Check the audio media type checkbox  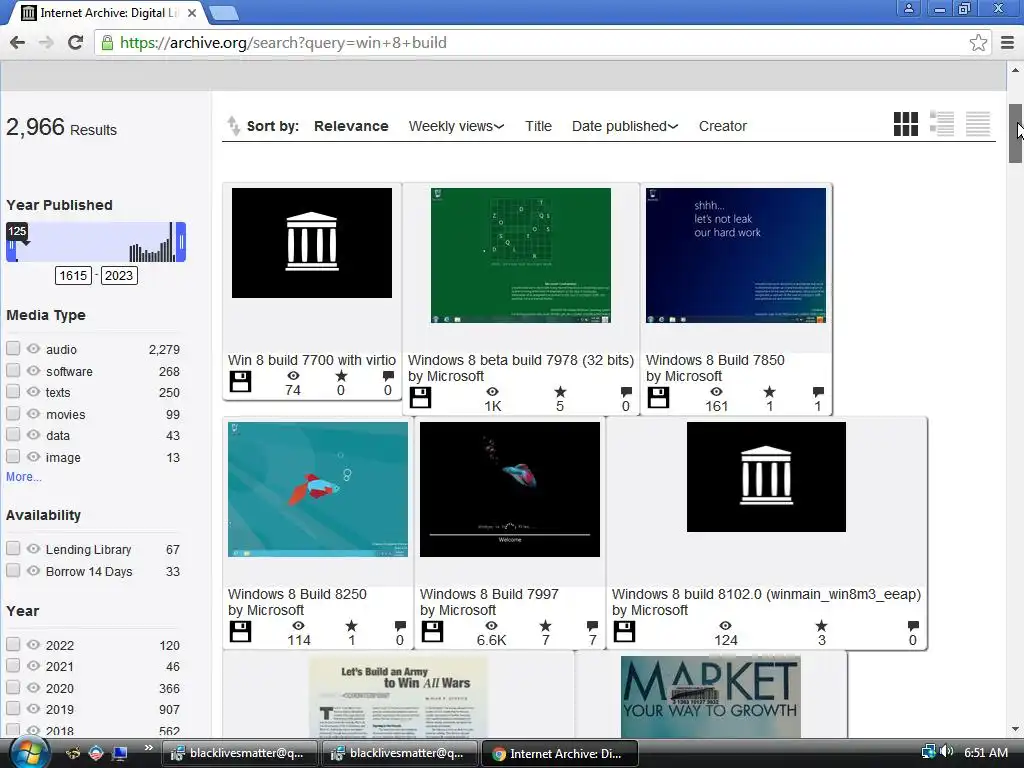pos(13,348)
